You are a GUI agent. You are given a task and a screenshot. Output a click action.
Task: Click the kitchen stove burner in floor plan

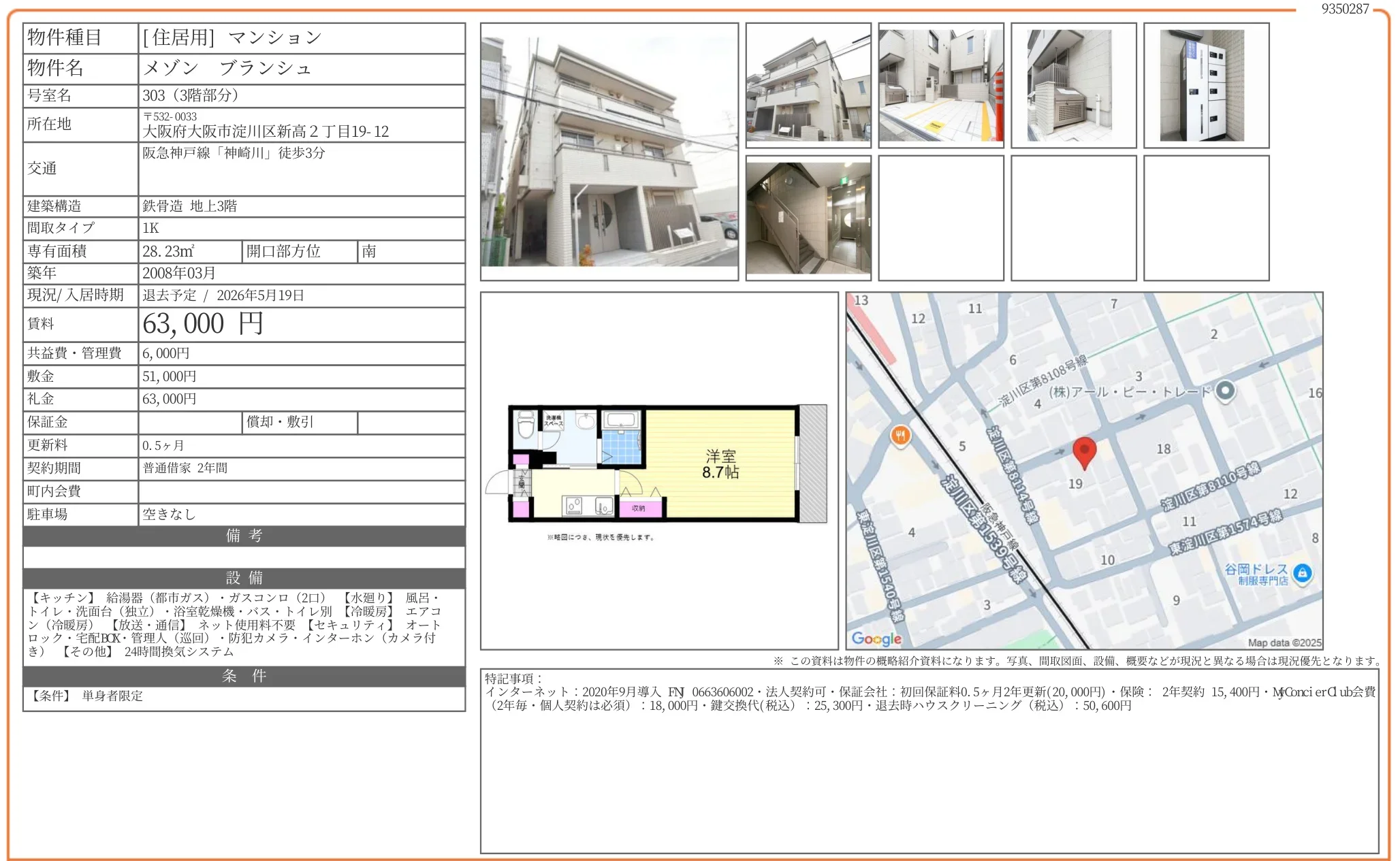(573, 505)
